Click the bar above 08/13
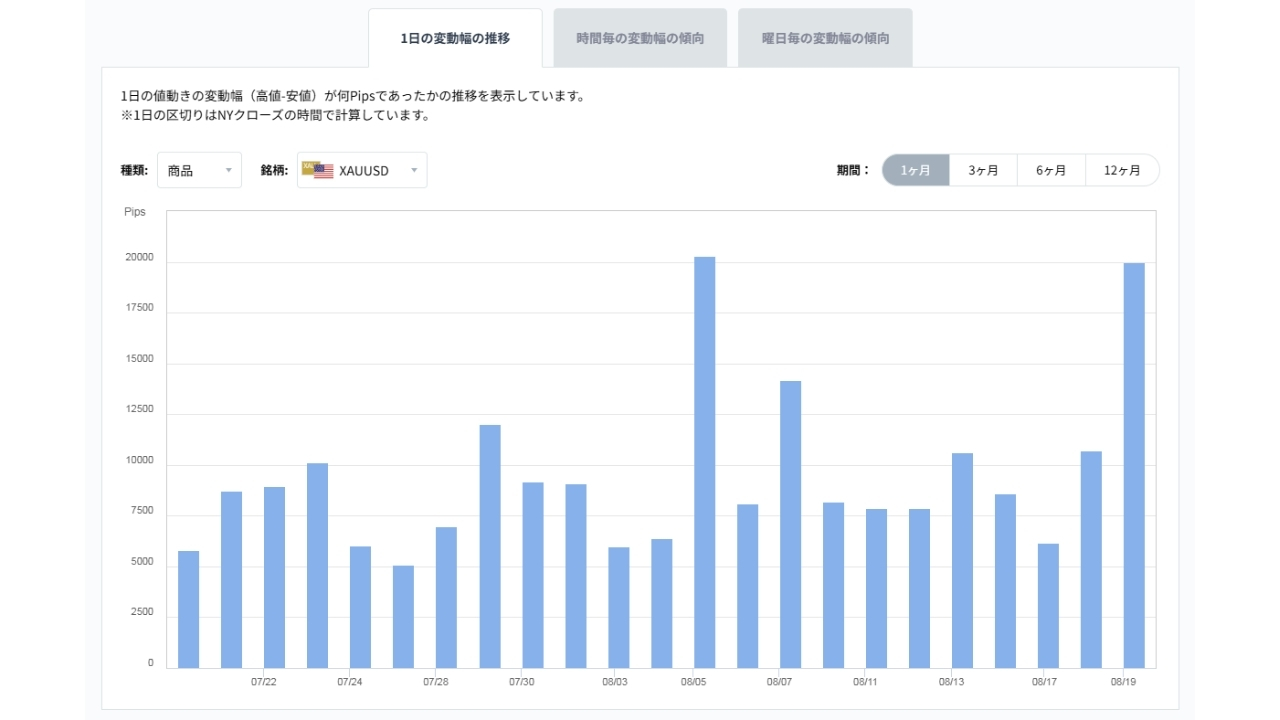The height and width of the screenshot is (720, 1280). (x=962, y=560)
